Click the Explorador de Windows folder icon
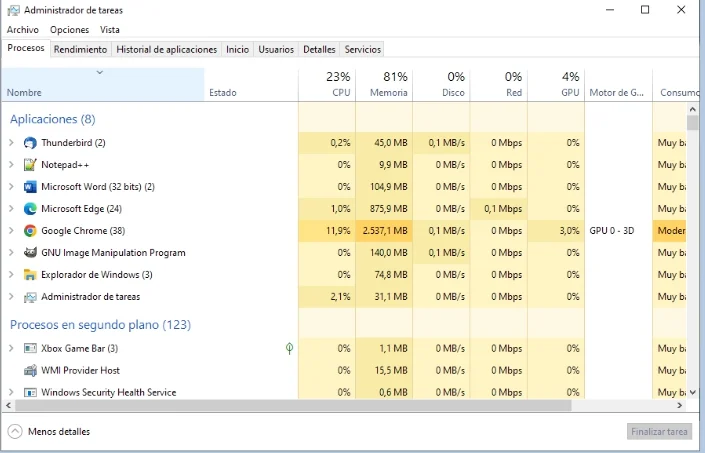Screen dimensions: 705x453 tap(30, 275)
